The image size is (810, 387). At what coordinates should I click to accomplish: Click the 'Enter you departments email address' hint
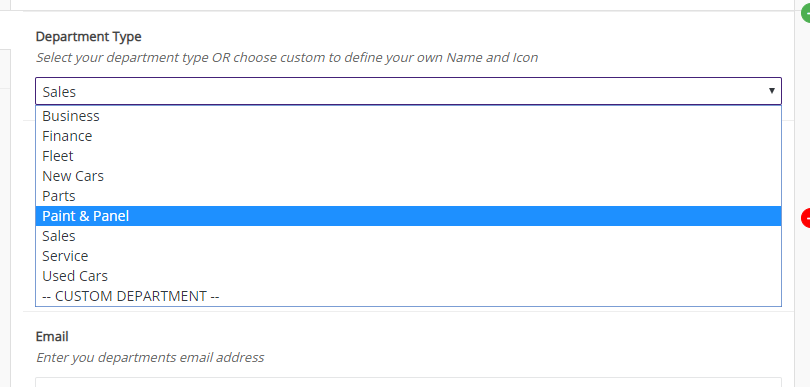pyautogui.click(x=150, y=357)
